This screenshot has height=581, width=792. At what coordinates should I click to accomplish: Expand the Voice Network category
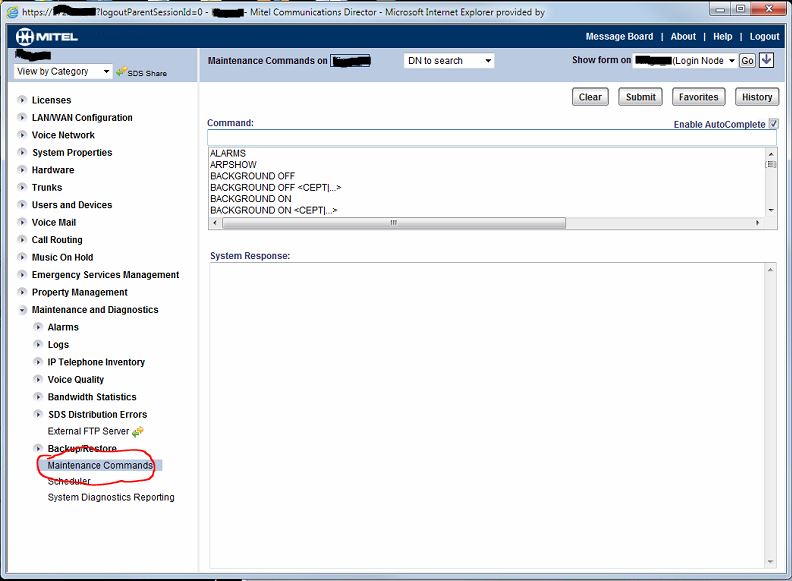click(x=22, y=135)
